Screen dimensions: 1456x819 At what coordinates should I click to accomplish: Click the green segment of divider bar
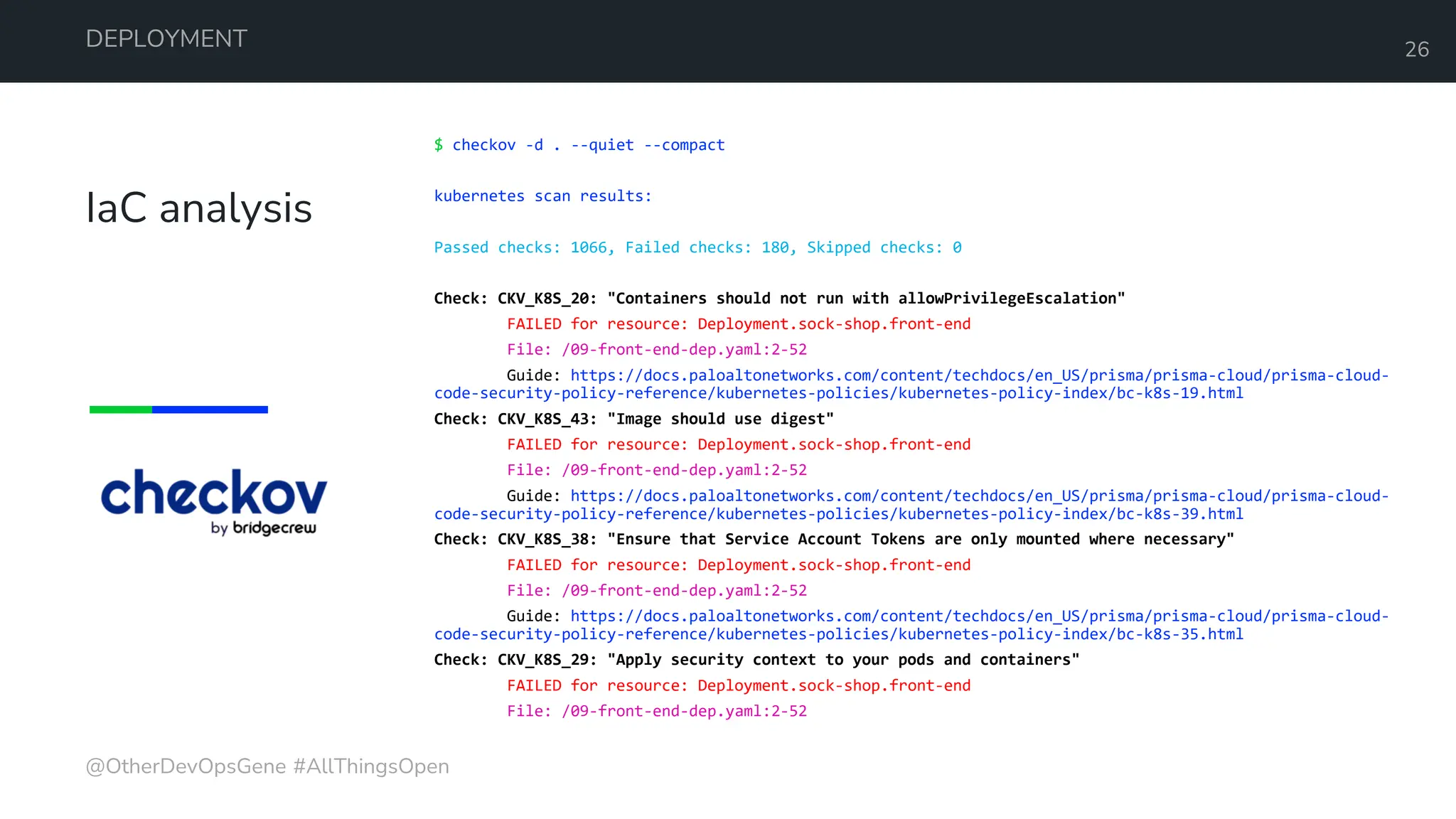pyautogui.click(x=120, y=409)
